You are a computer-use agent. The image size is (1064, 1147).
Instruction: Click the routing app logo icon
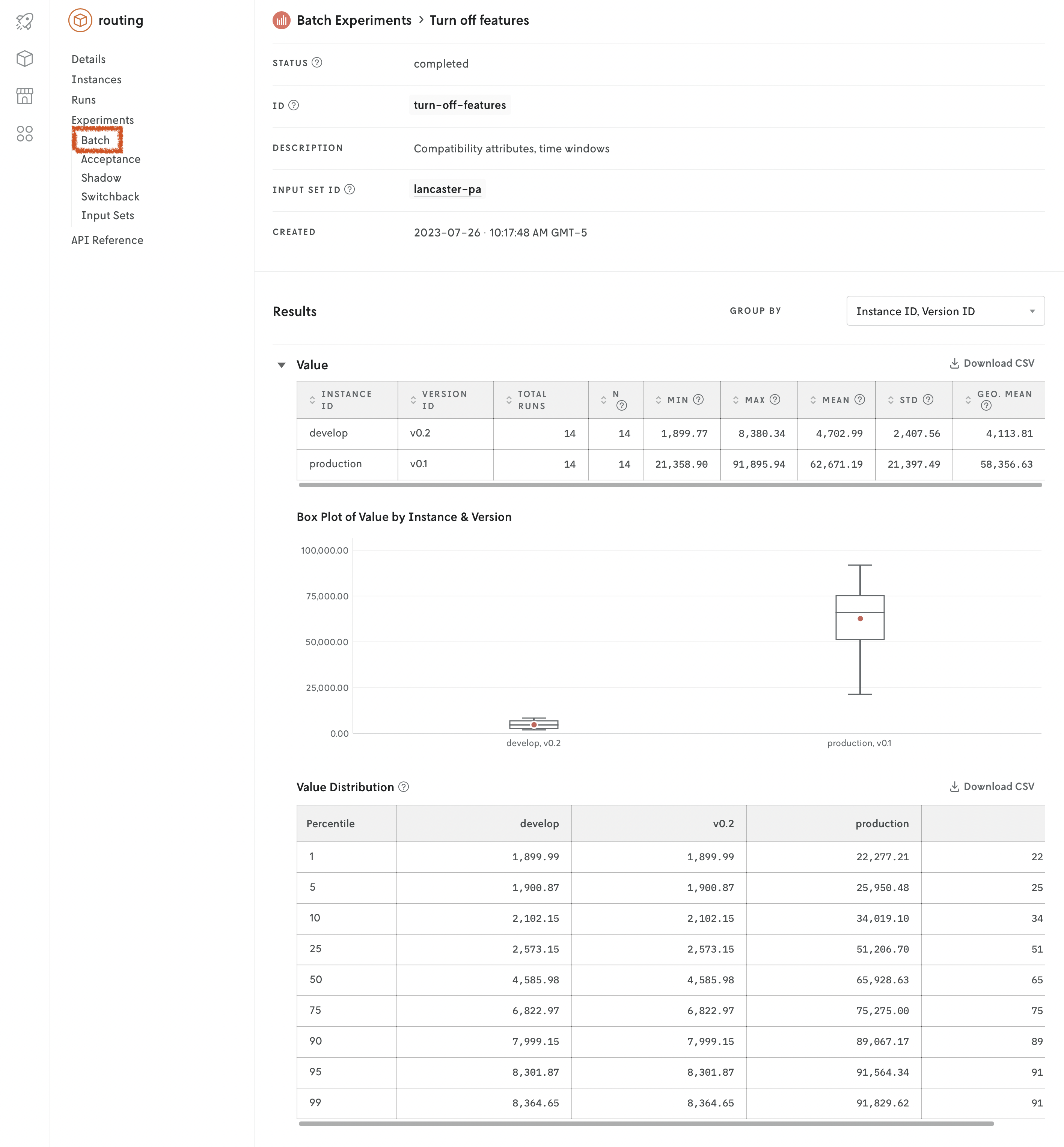pos(80,20)
